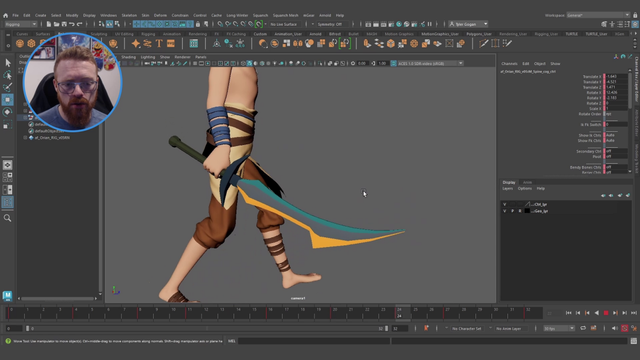Choose the Lasso Select tool
Screen dimensions: 640x360
click(x=8, y=75)
